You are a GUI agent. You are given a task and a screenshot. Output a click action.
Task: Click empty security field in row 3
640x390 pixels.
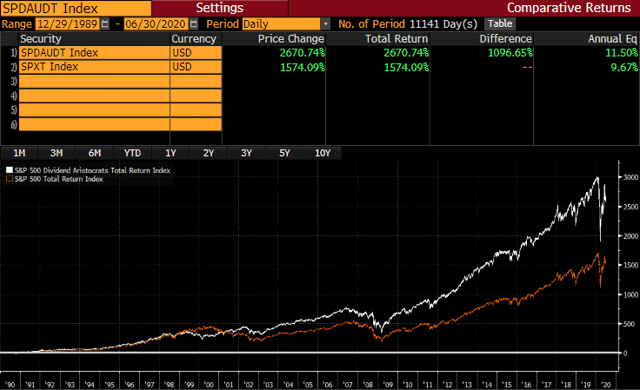click(94, 81)
